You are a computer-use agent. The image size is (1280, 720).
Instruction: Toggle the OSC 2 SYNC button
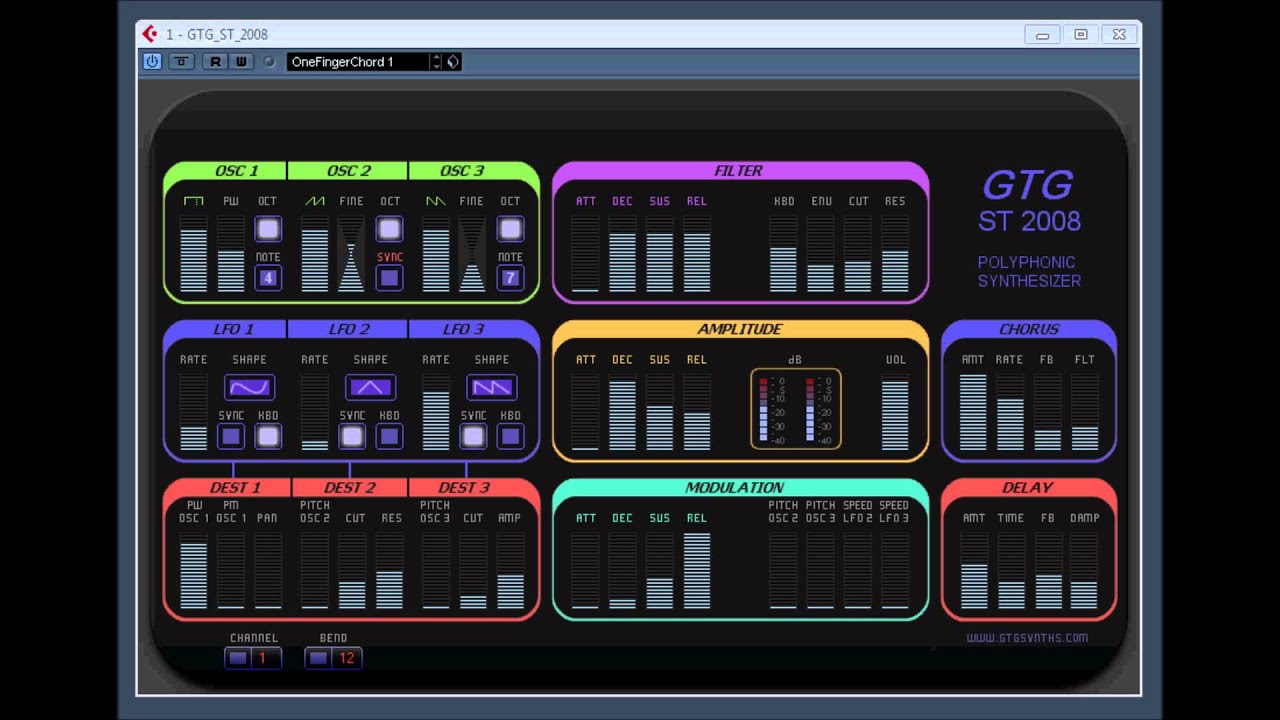click(389, 278)
